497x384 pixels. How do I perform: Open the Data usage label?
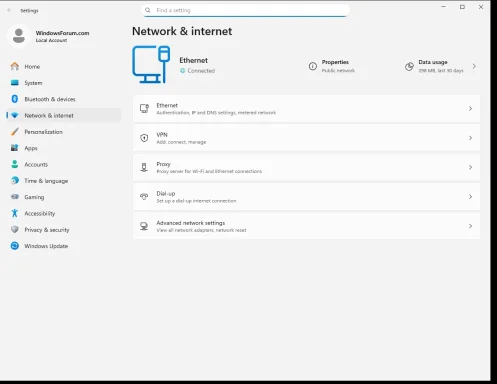(433, 62)
